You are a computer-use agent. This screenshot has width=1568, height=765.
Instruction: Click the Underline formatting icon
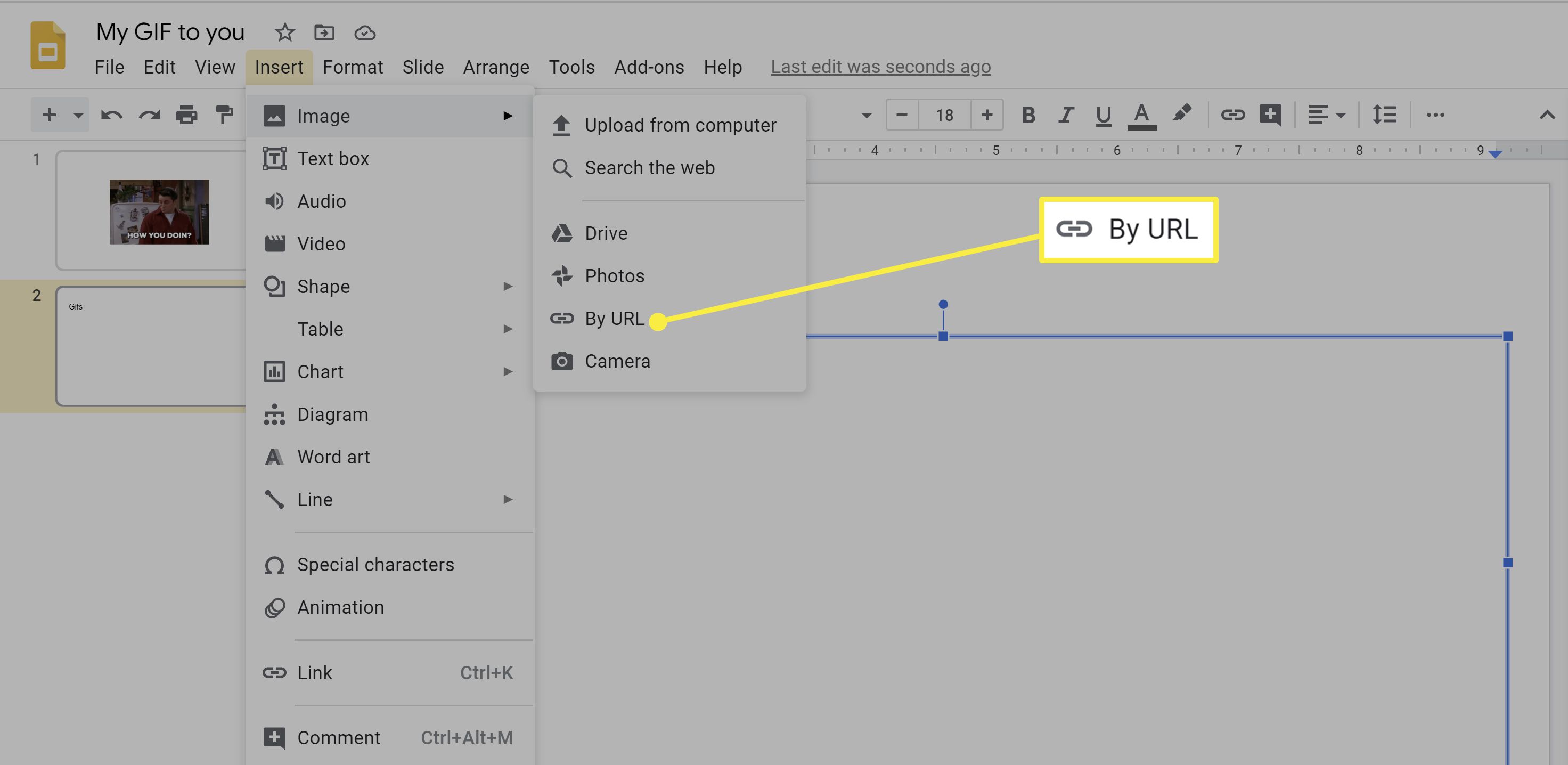point(1102,113)
